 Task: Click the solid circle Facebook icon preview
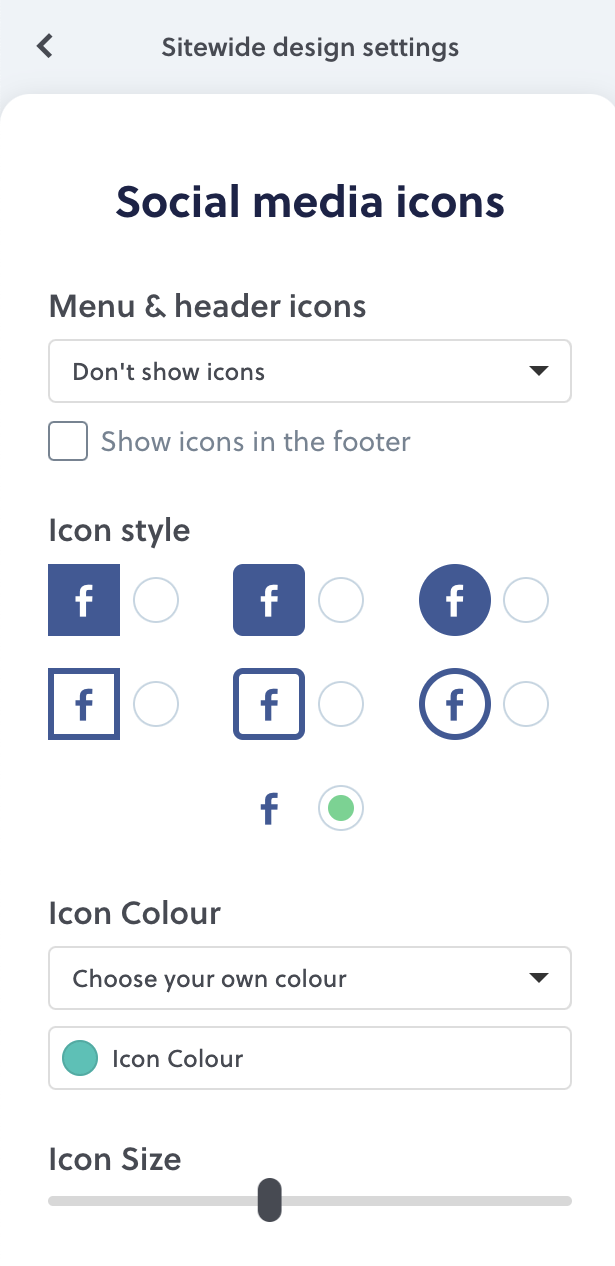455,600
